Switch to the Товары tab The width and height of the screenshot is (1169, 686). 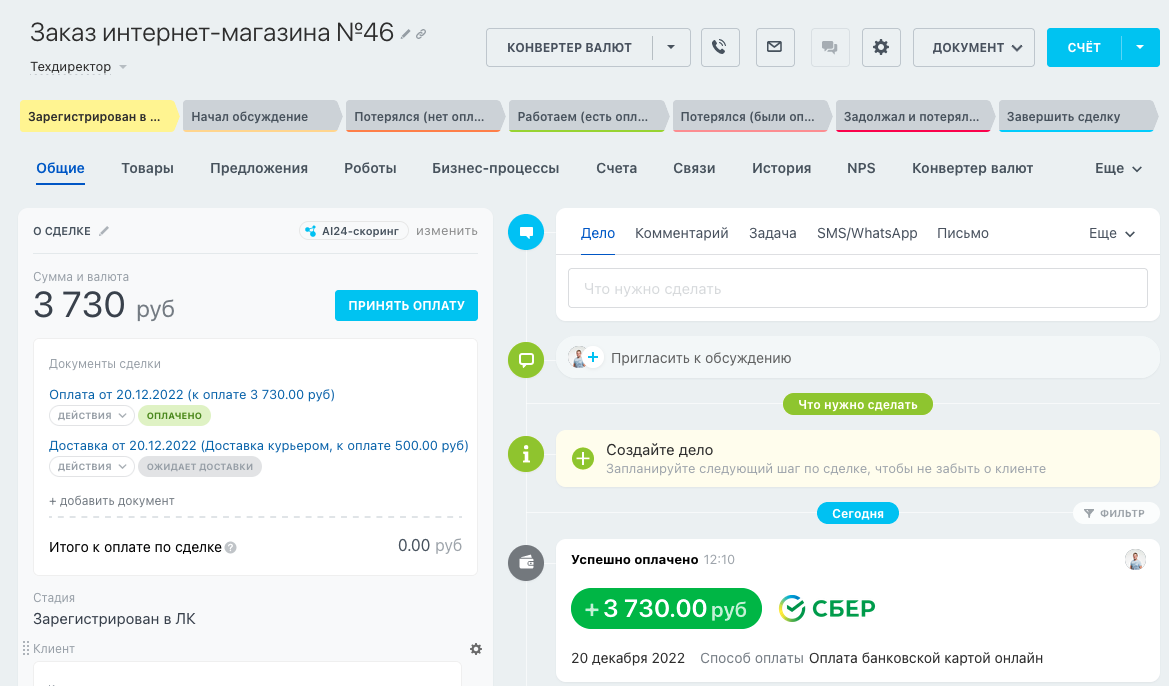click(147, 168)
